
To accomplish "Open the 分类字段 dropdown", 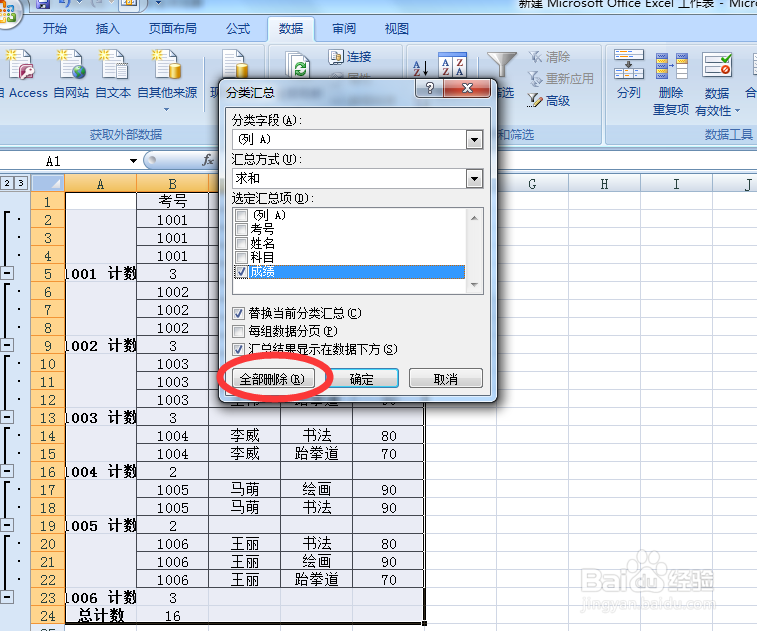I will click(x=475, y=140).
